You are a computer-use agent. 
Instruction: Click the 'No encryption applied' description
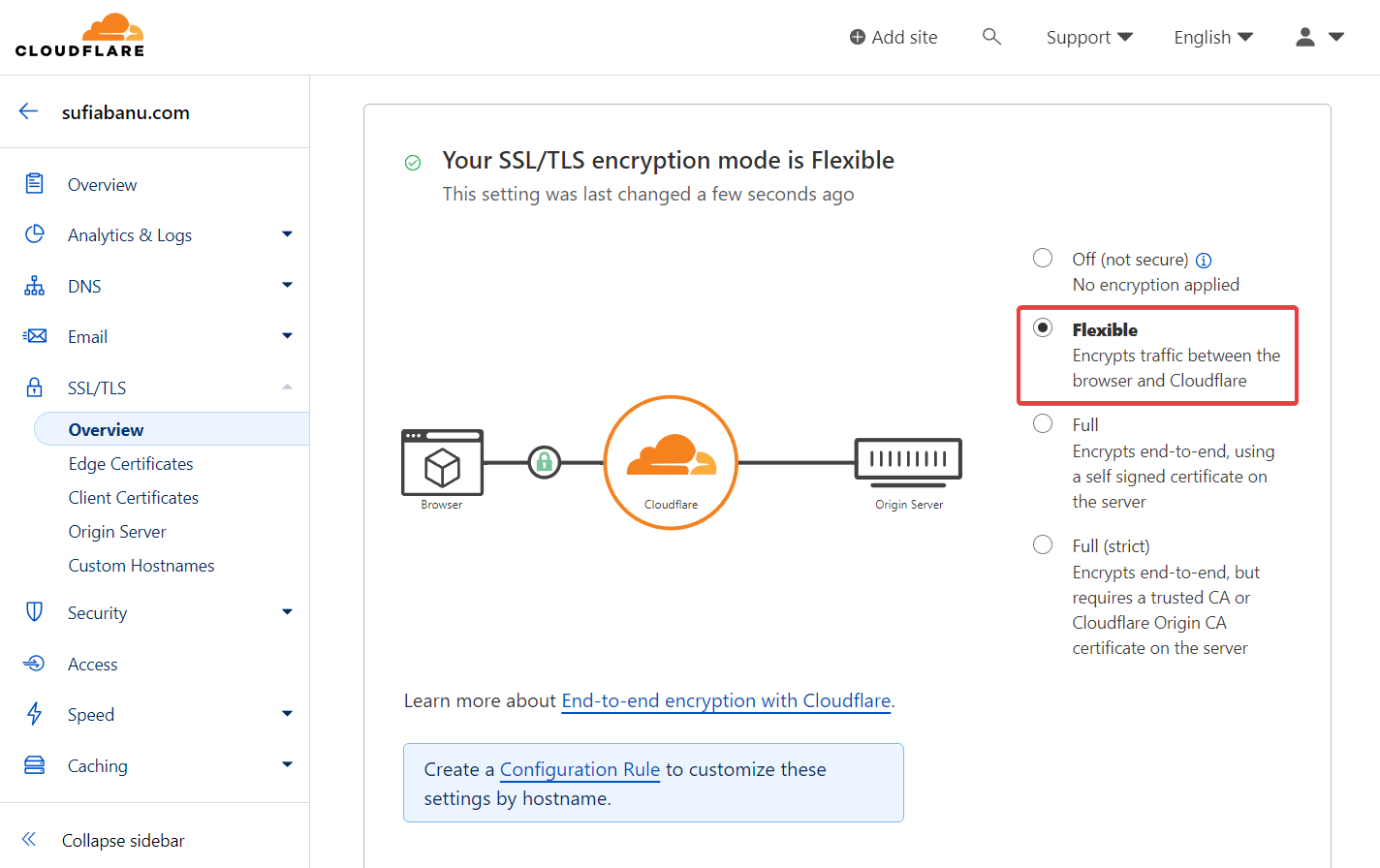1155,285
